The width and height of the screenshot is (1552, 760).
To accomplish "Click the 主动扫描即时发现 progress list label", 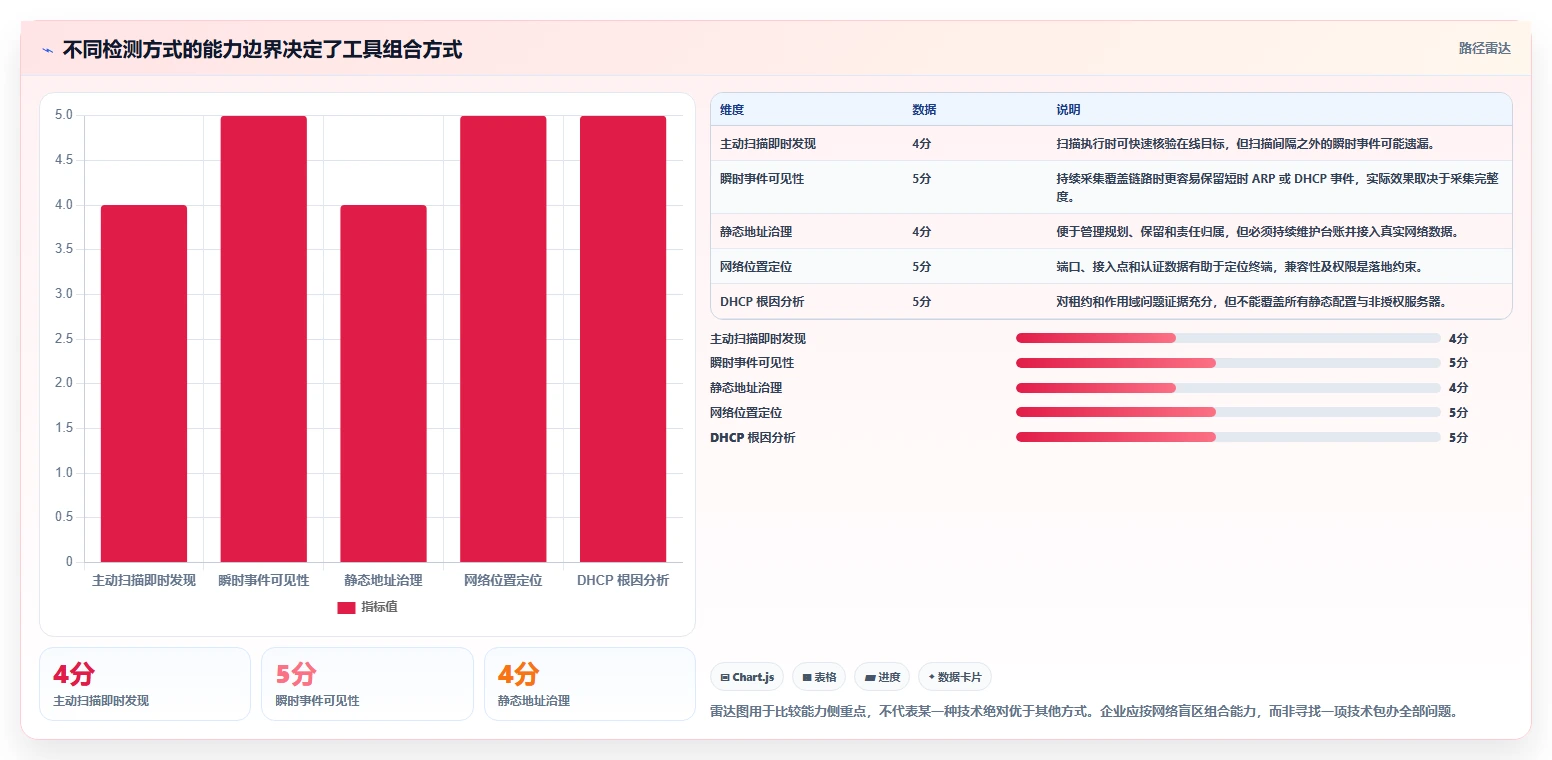I will [758, 338].
